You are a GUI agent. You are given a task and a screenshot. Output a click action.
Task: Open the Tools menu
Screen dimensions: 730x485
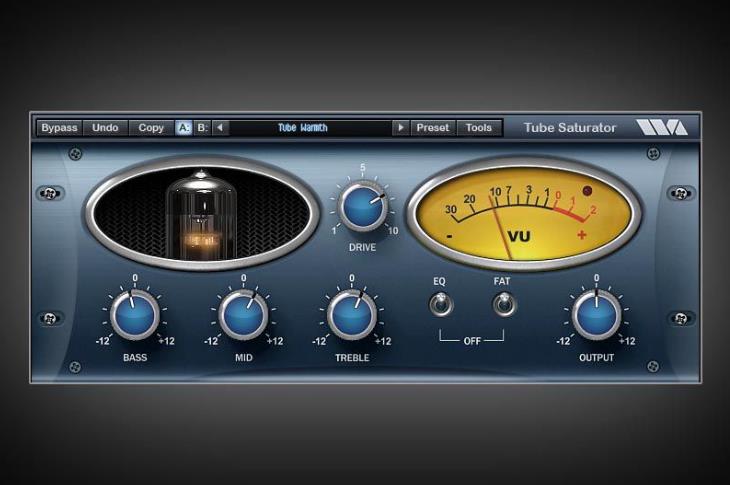tap(479, 128)
